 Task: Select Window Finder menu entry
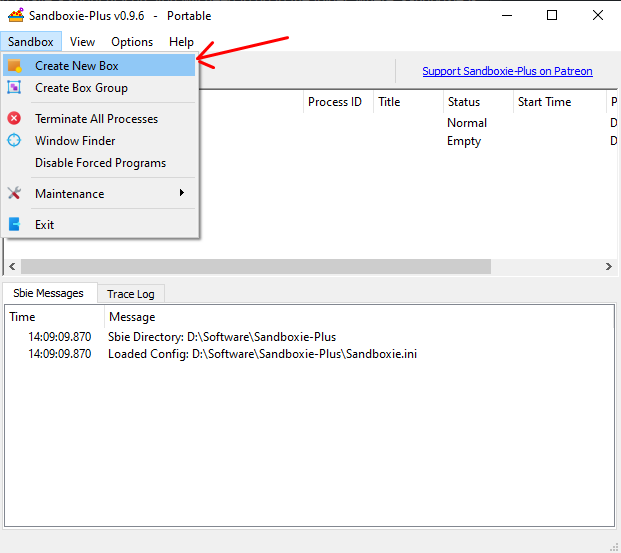[99, 141]
